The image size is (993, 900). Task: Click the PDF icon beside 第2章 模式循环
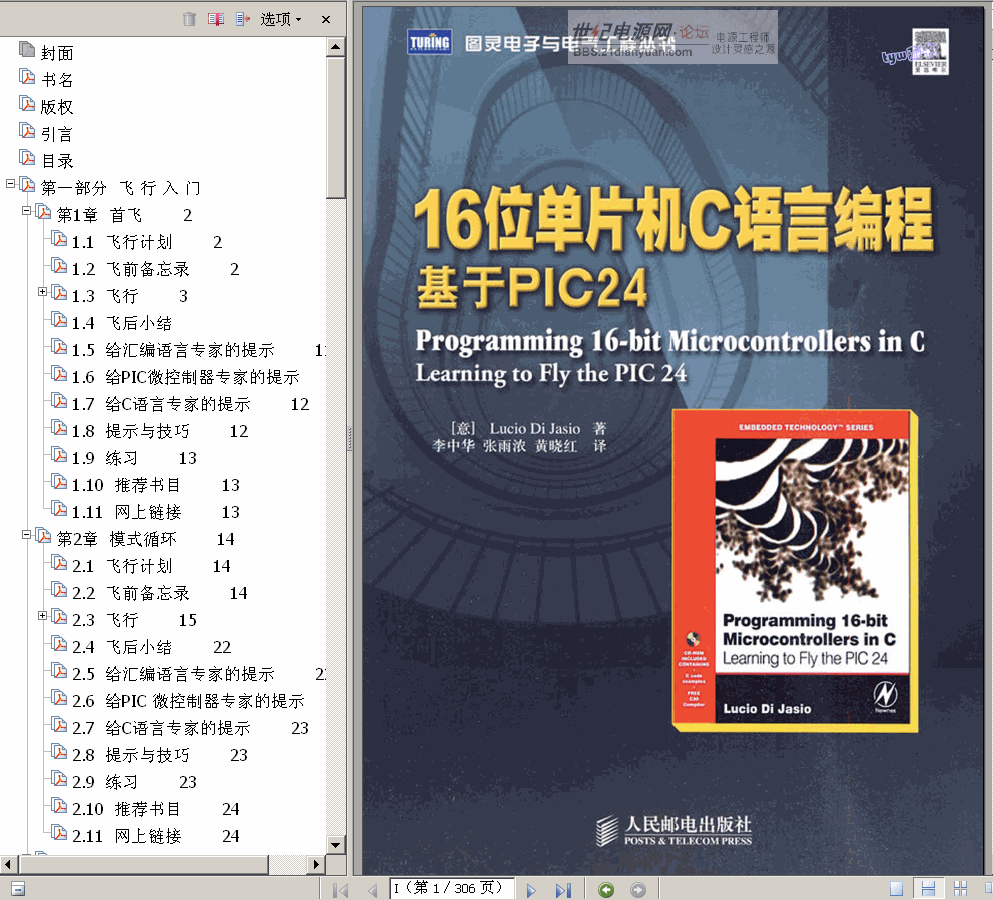(43, 536)
